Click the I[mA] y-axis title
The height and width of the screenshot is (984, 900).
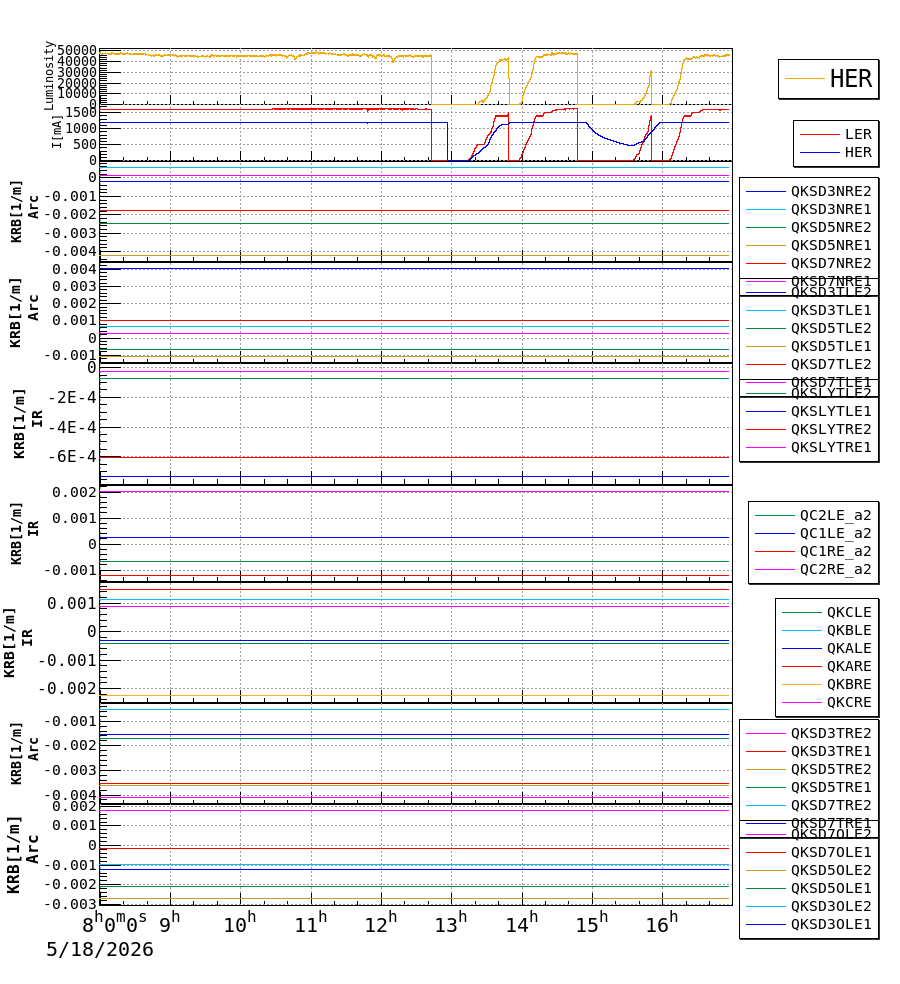57,132
